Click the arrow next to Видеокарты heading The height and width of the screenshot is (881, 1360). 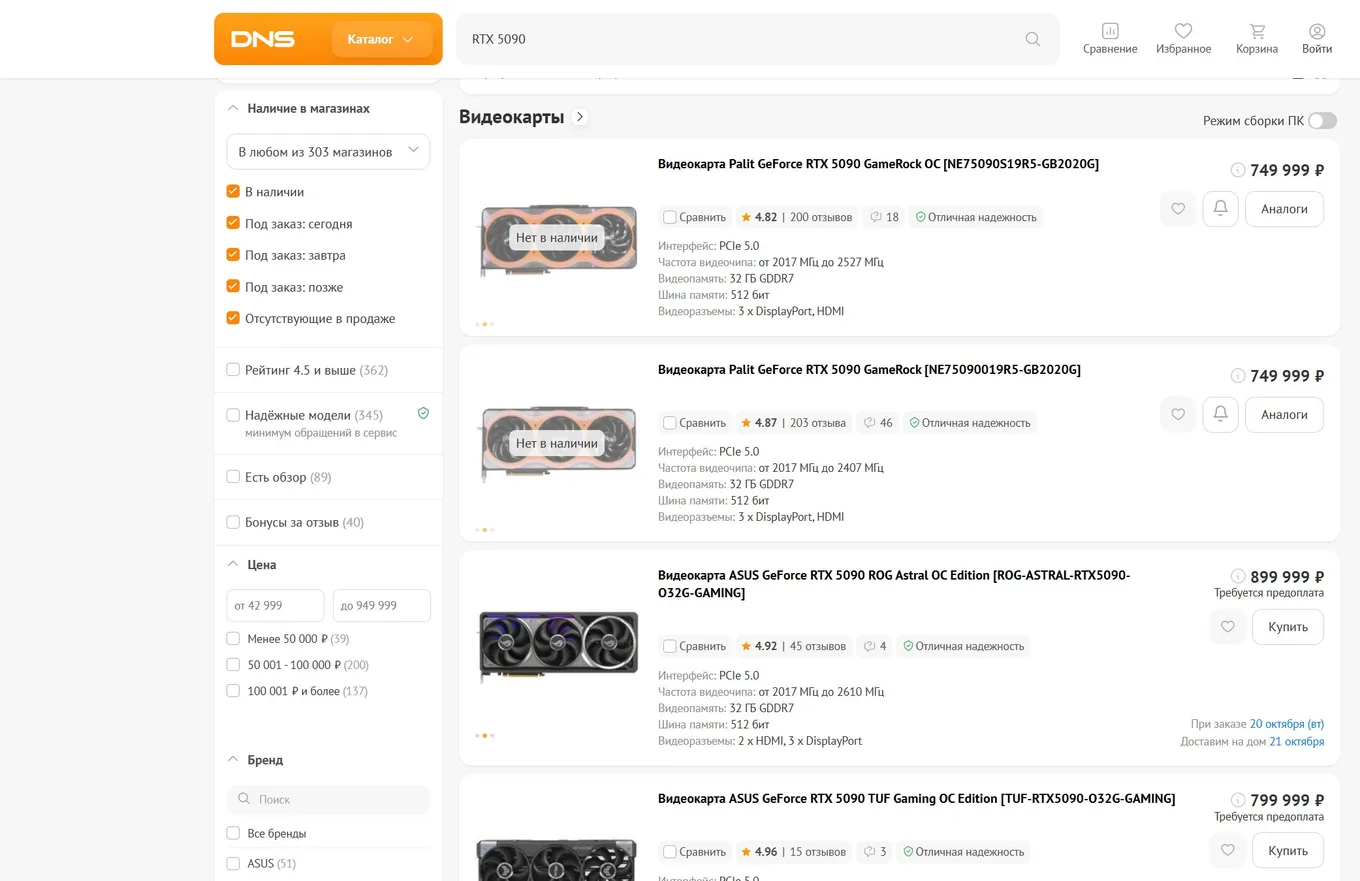click(x=580, y=117)
